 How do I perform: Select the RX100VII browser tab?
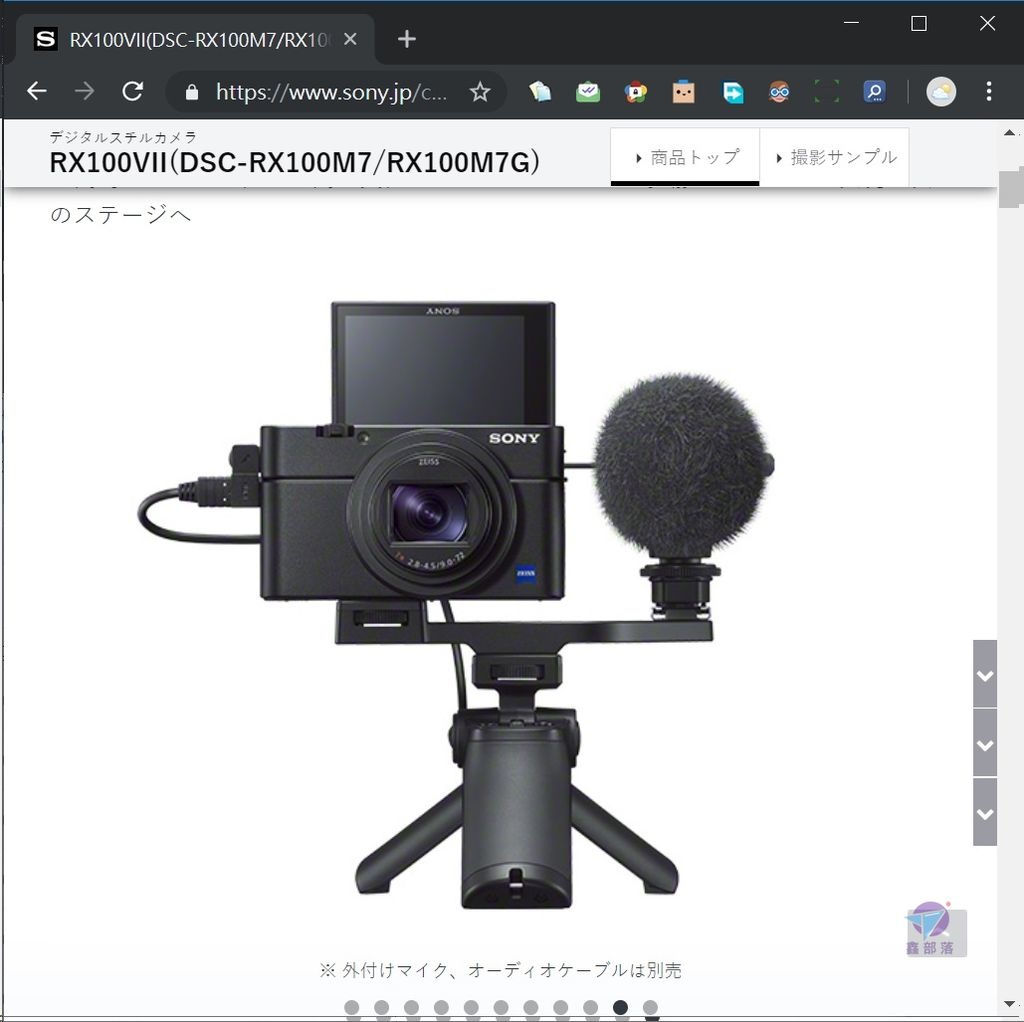point(195,40)
